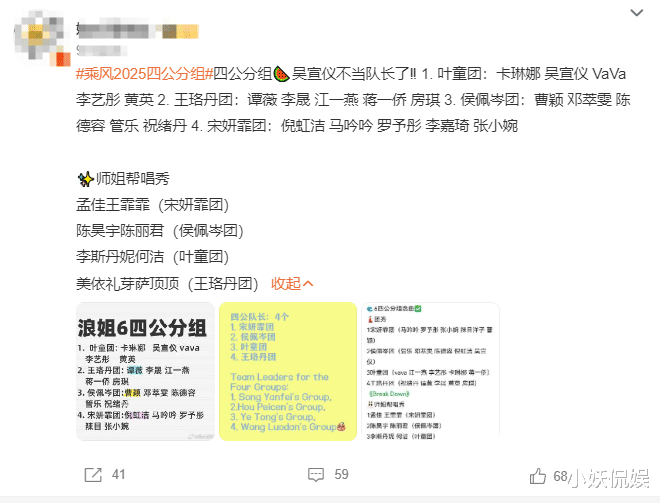Viewport: 660px width, 503px height.
Task: Click the comment count 59
Action: click(341, 475)
